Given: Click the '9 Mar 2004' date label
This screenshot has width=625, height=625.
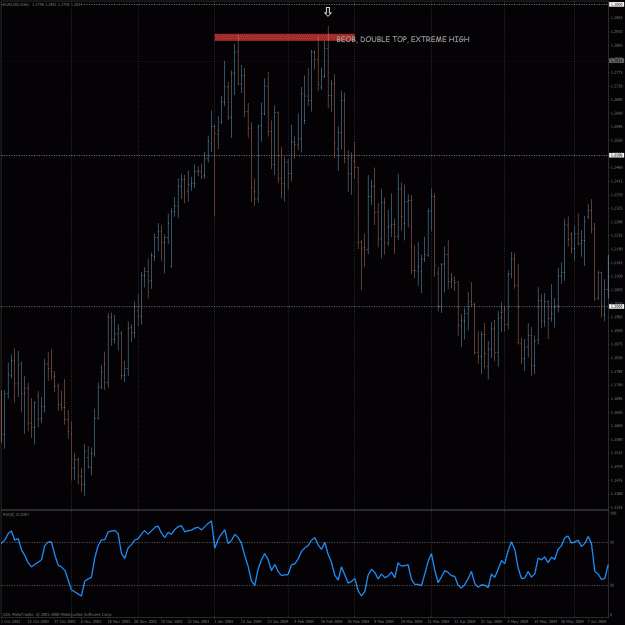Looking at the screenshot, I should pyautogui.click(x=384, y=621).
